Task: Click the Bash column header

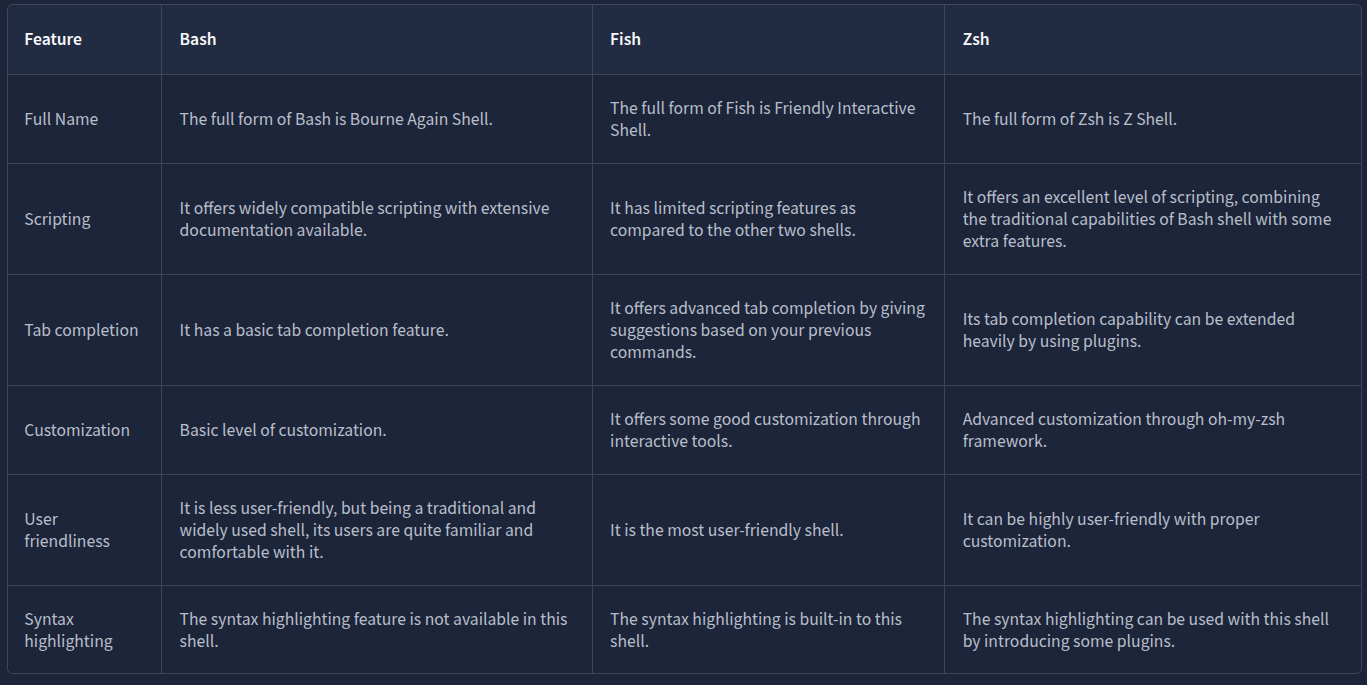Action: (x=198, y=39)
